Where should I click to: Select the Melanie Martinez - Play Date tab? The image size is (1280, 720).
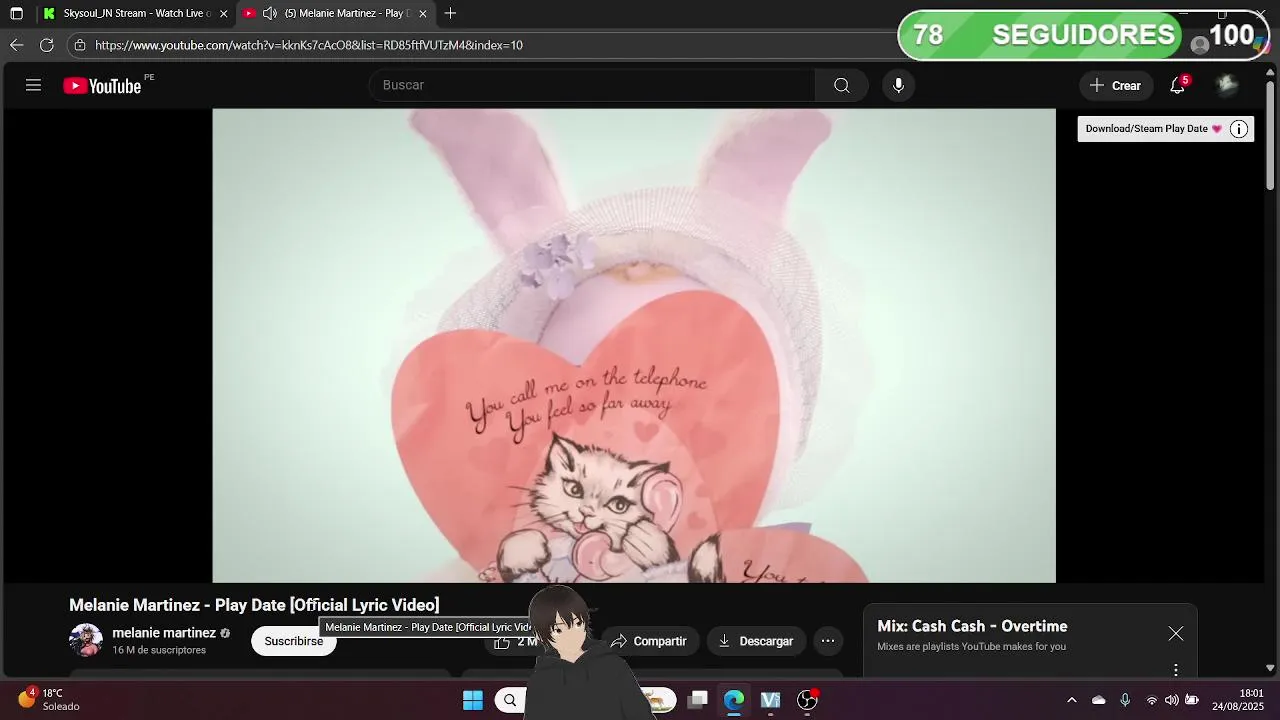click(336, 13)
